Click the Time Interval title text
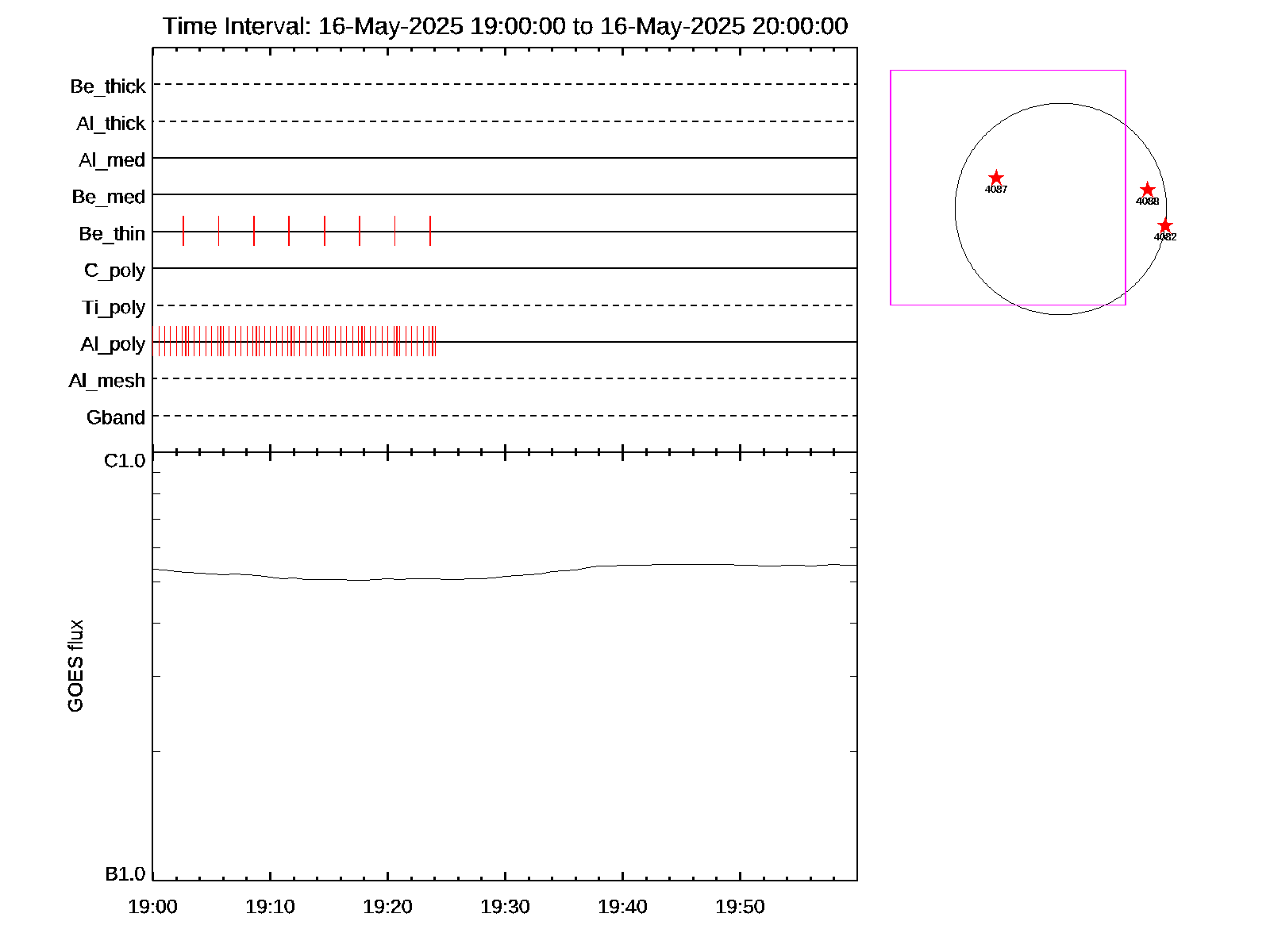Screen dimensions: 1270x952 click(506, 26)
